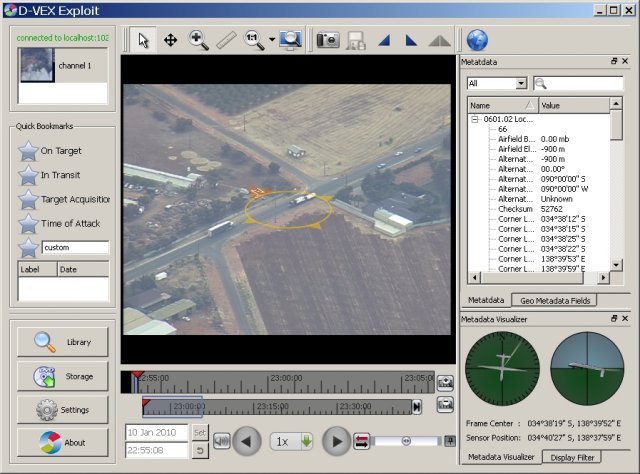Click the volume slider handle

[x=406, y=441]
